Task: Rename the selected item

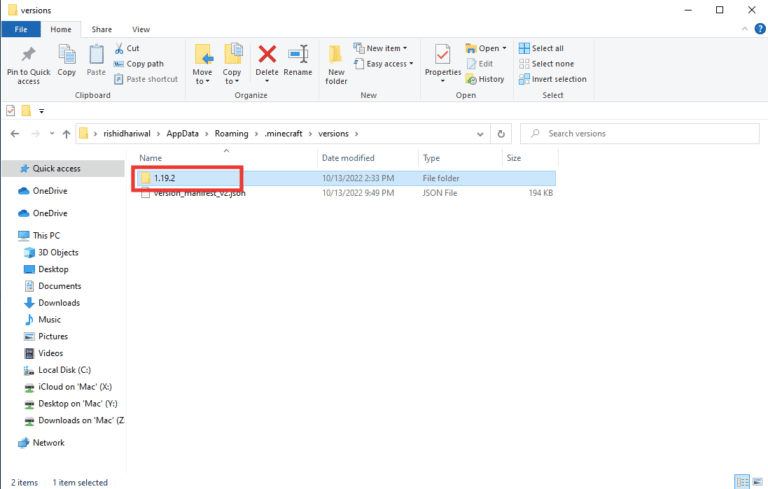Action: 298,61
